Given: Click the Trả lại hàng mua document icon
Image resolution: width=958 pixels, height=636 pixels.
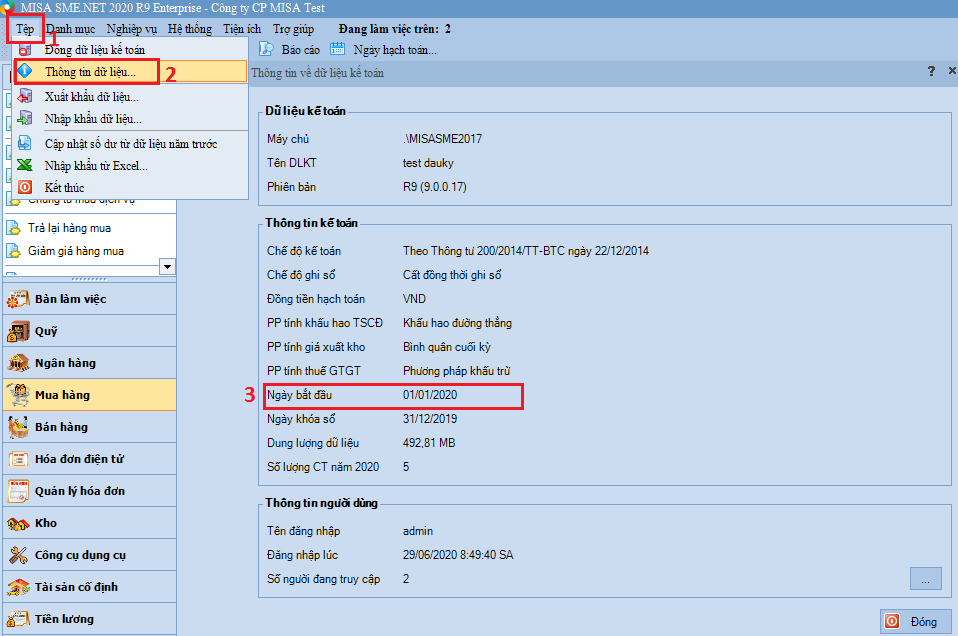Looking at the screenshot, I should (x=13, y=228).
